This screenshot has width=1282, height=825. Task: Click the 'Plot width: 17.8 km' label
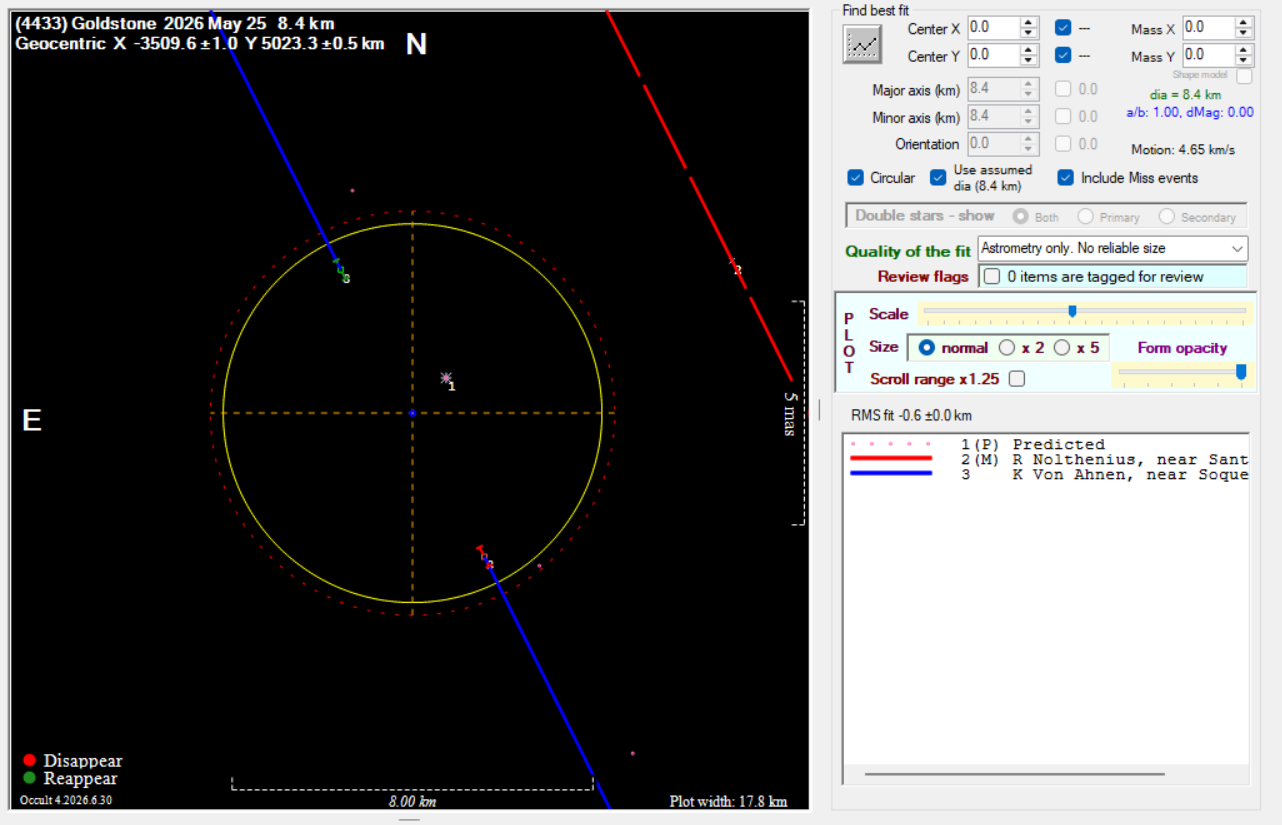(728, 801)
